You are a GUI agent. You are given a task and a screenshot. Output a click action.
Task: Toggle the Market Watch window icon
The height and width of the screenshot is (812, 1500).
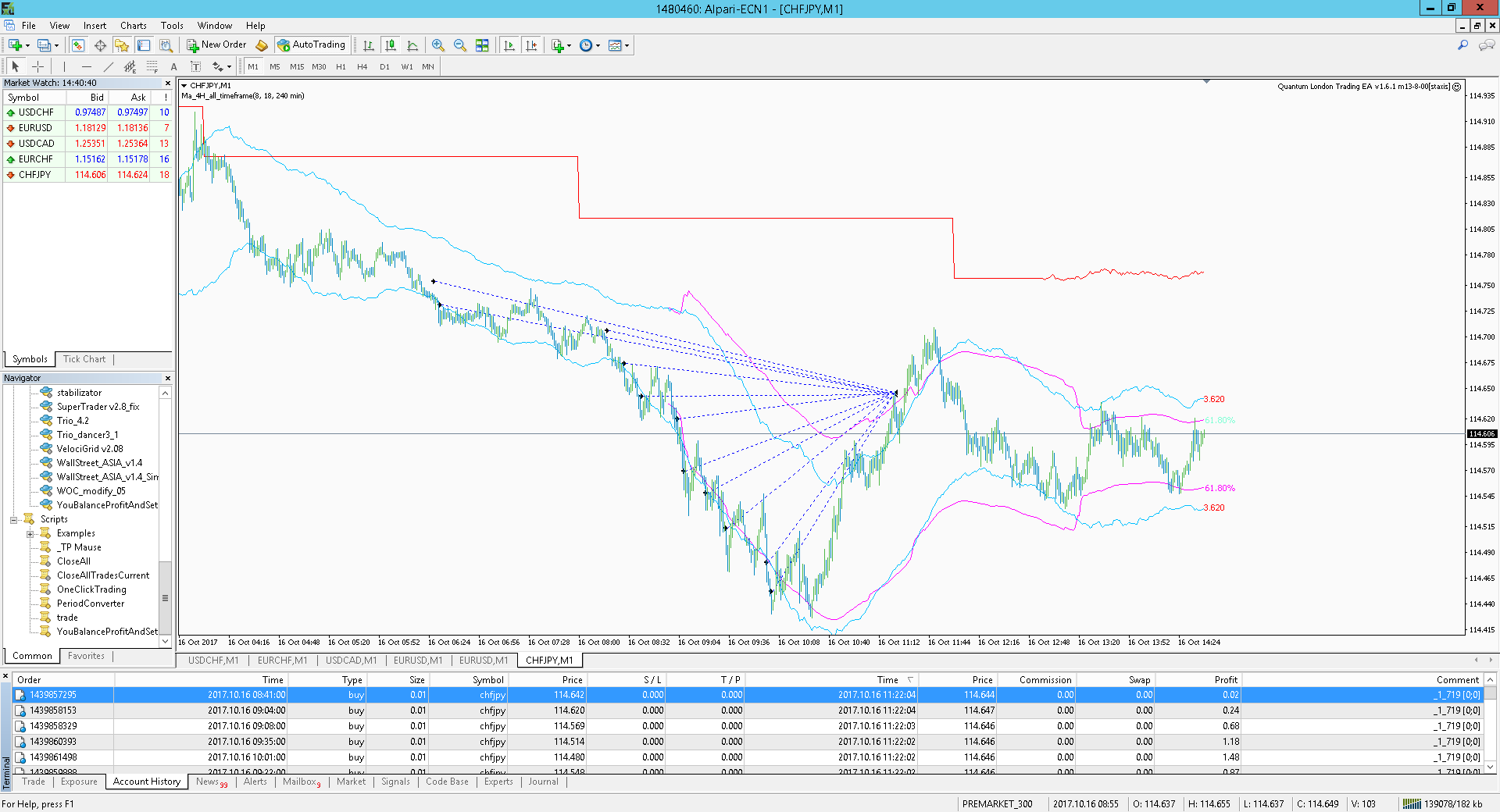pos(78,45)
